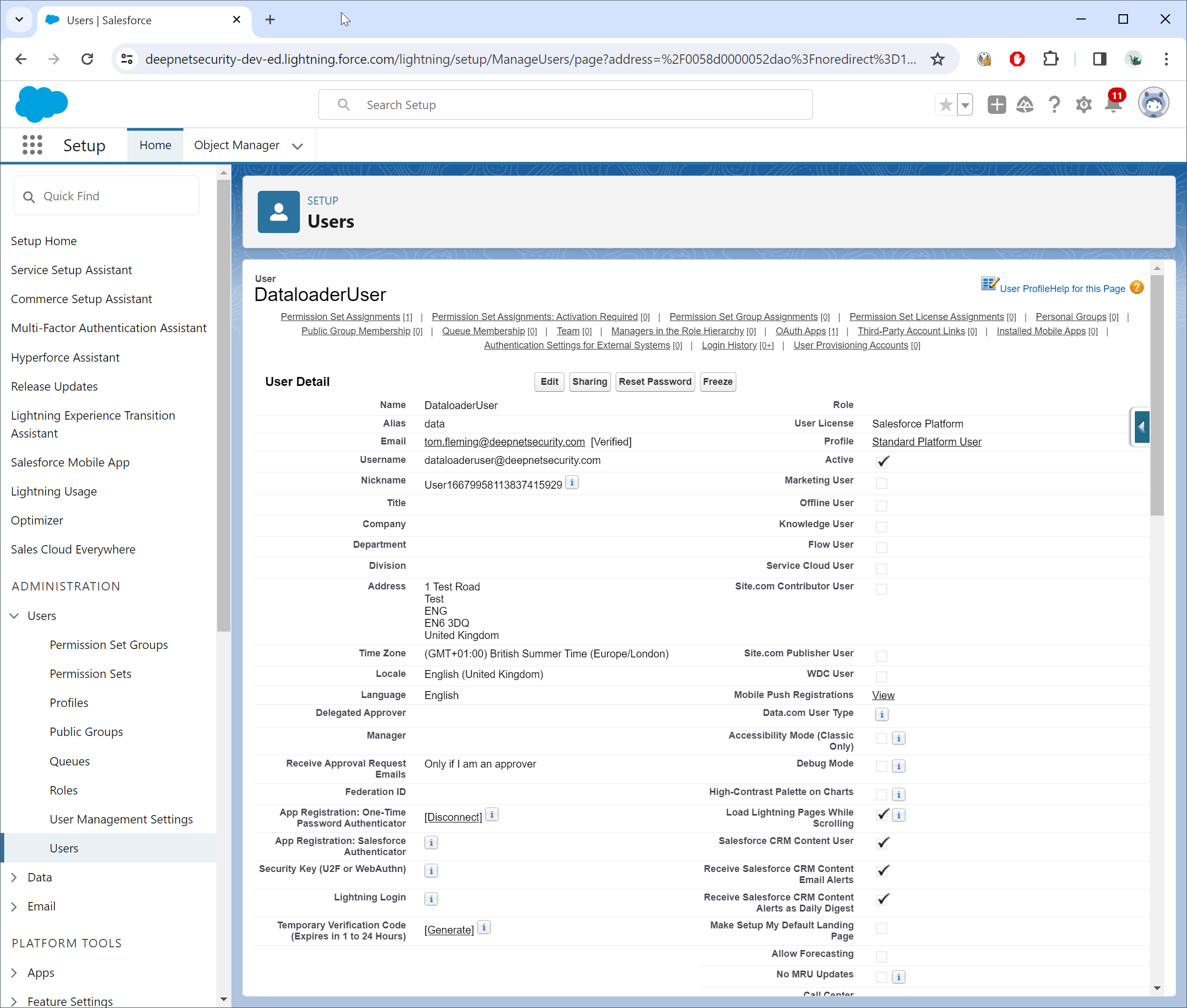Collapse the Users tree section
The image size is (1187, 1008).
pos(14,615)
